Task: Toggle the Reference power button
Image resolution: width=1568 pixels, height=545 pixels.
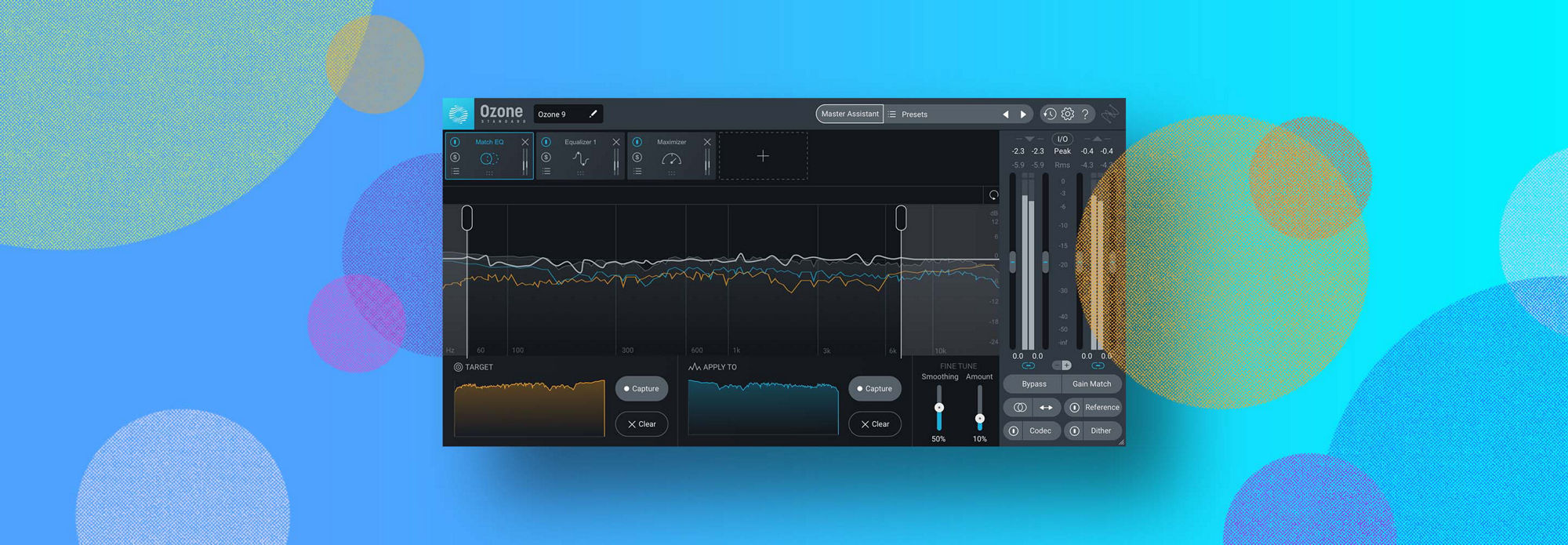Action: pos(1074,408)
